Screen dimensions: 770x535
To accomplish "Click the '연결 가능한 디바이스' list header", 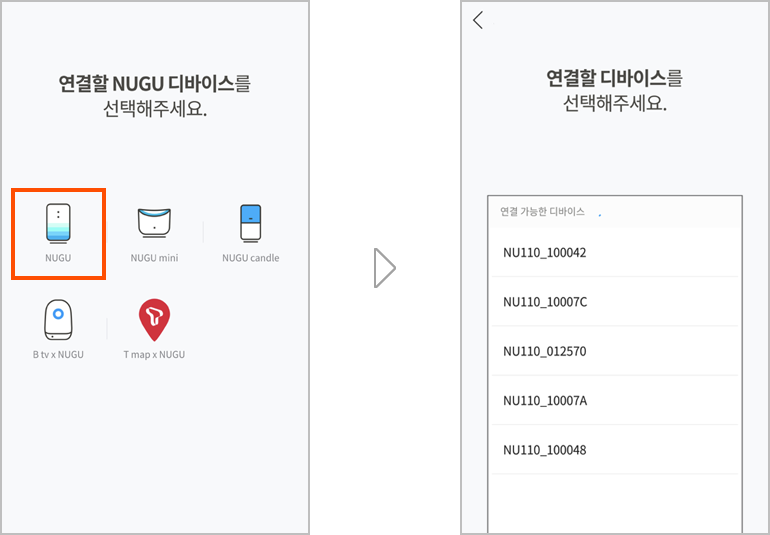I will click(542, 212).
